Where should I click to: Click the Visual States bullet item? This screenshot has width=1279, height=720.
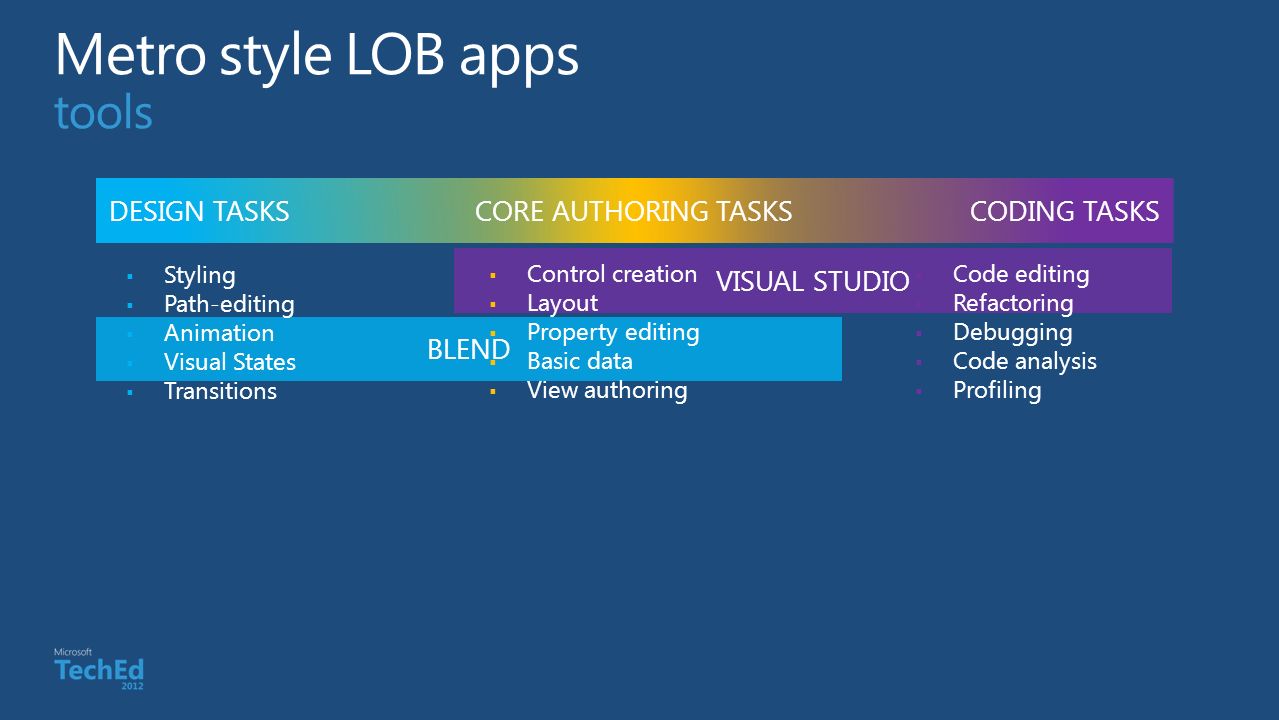230,362
